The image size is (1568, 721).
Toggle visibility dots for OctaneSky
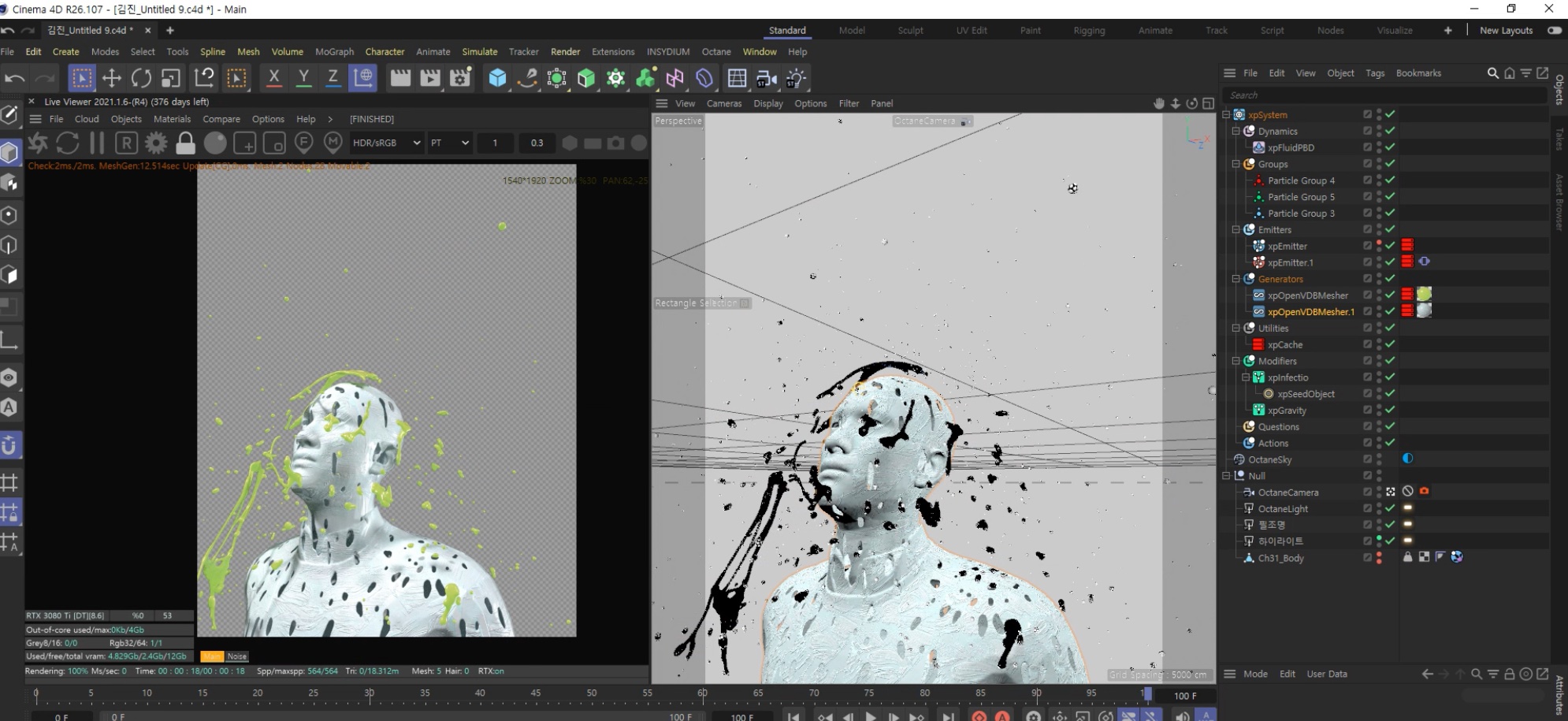tap(1379, 459)
